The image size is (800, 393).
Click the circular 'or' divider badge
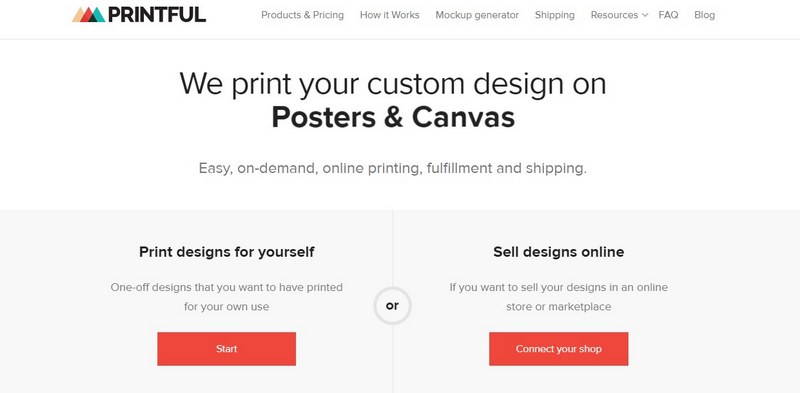pyautogui.click(x=392, y=306)
